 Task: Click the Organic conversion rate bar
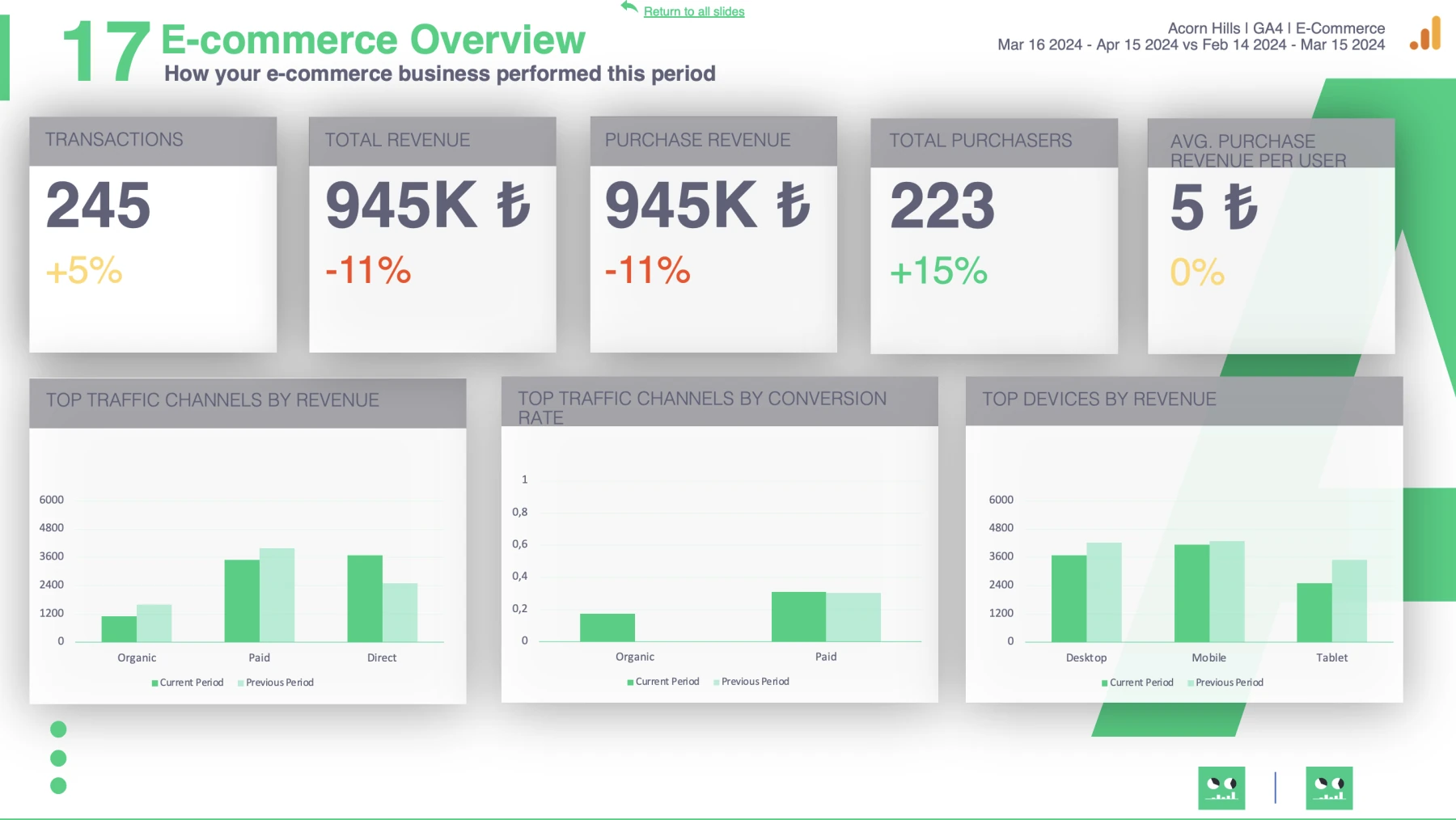607,628
